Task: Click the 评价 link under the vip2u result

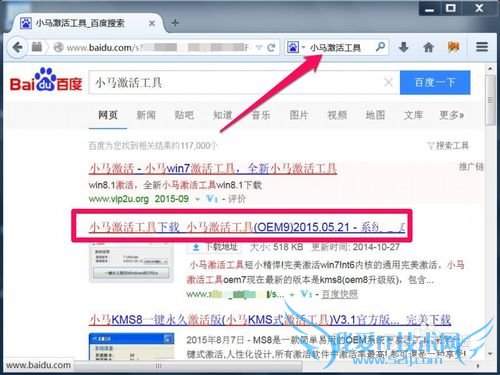Action: tap(237, 199)
